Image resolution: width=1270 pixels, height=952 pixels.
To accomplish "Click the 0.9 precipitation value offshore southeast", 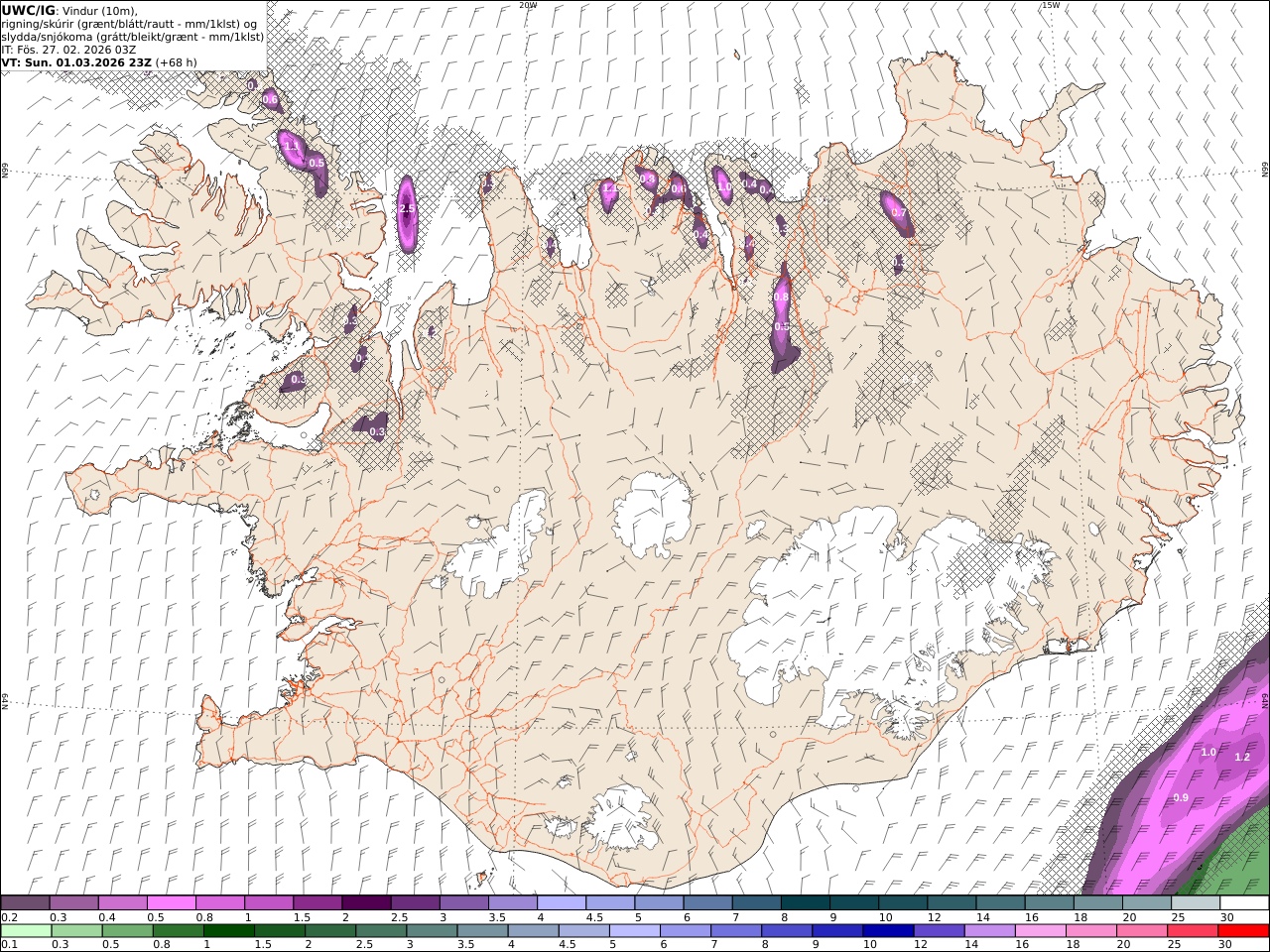I will point(1181,798).
